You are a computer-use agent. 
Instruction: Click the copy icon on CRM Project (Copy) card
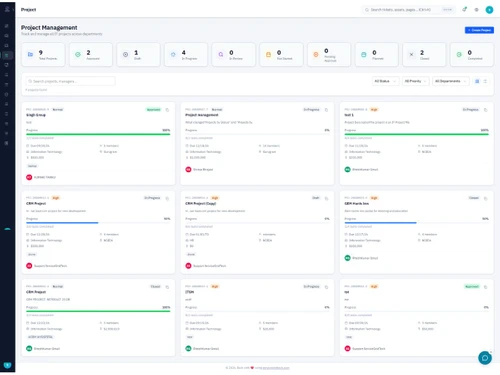tap(326, 198)
